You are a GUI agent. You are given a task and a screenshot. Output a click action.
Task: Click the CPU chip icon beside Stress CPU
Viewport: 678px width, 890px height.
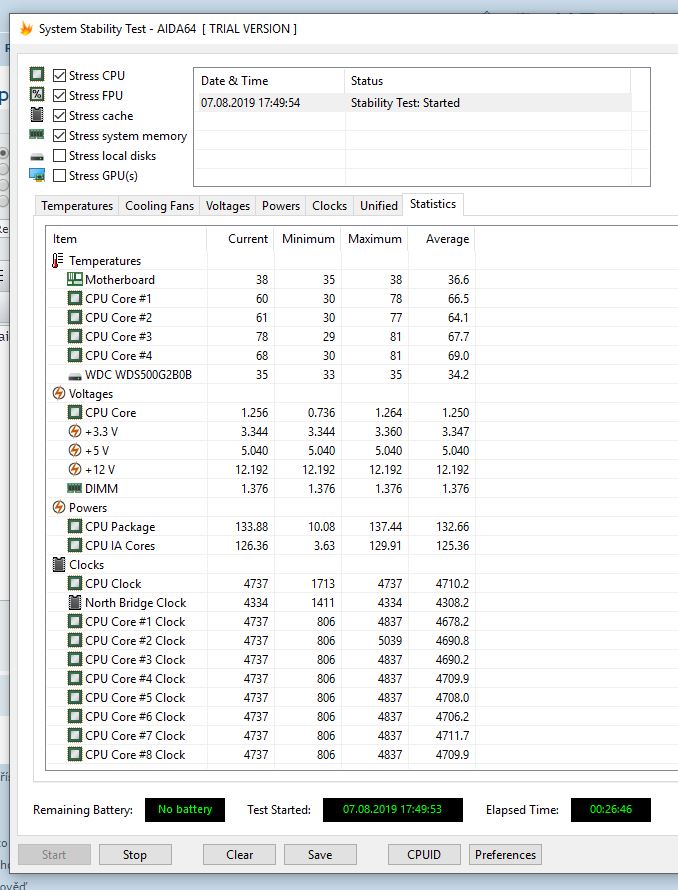[37, 74]
